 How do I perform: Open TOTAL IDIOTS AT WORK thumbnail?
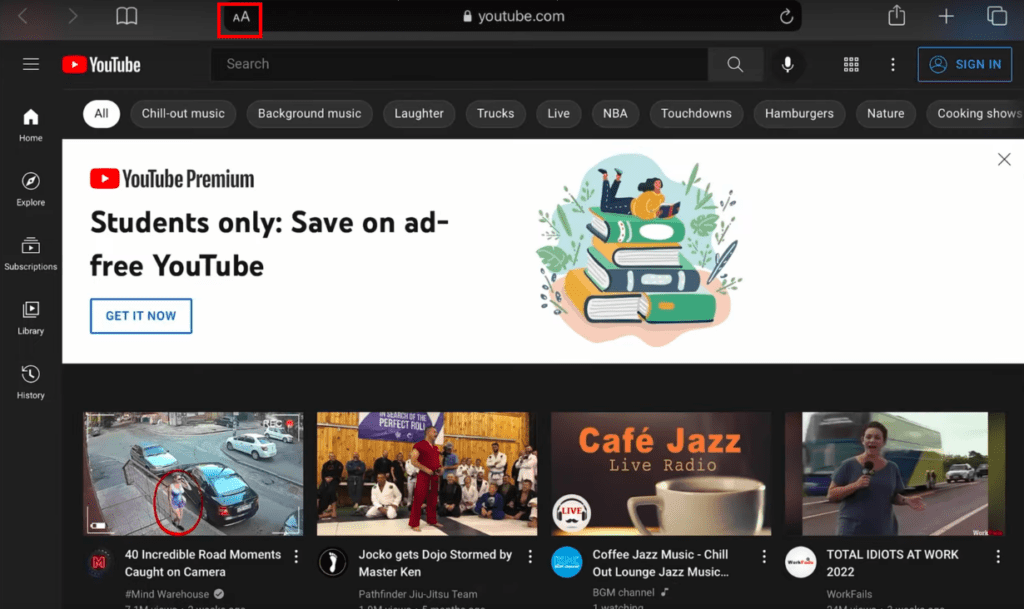click(895, 474)
